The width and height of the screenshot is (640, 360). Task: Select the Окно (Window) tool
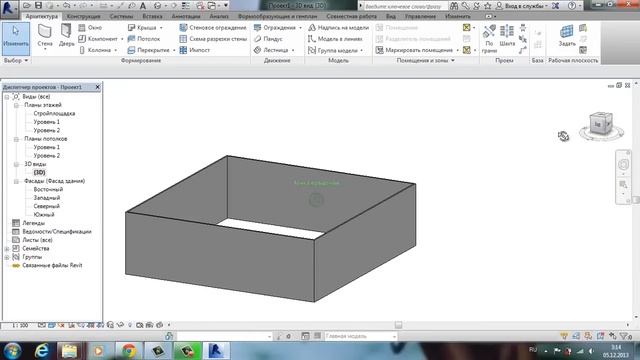pyautogui.click(x=90, y=28)
